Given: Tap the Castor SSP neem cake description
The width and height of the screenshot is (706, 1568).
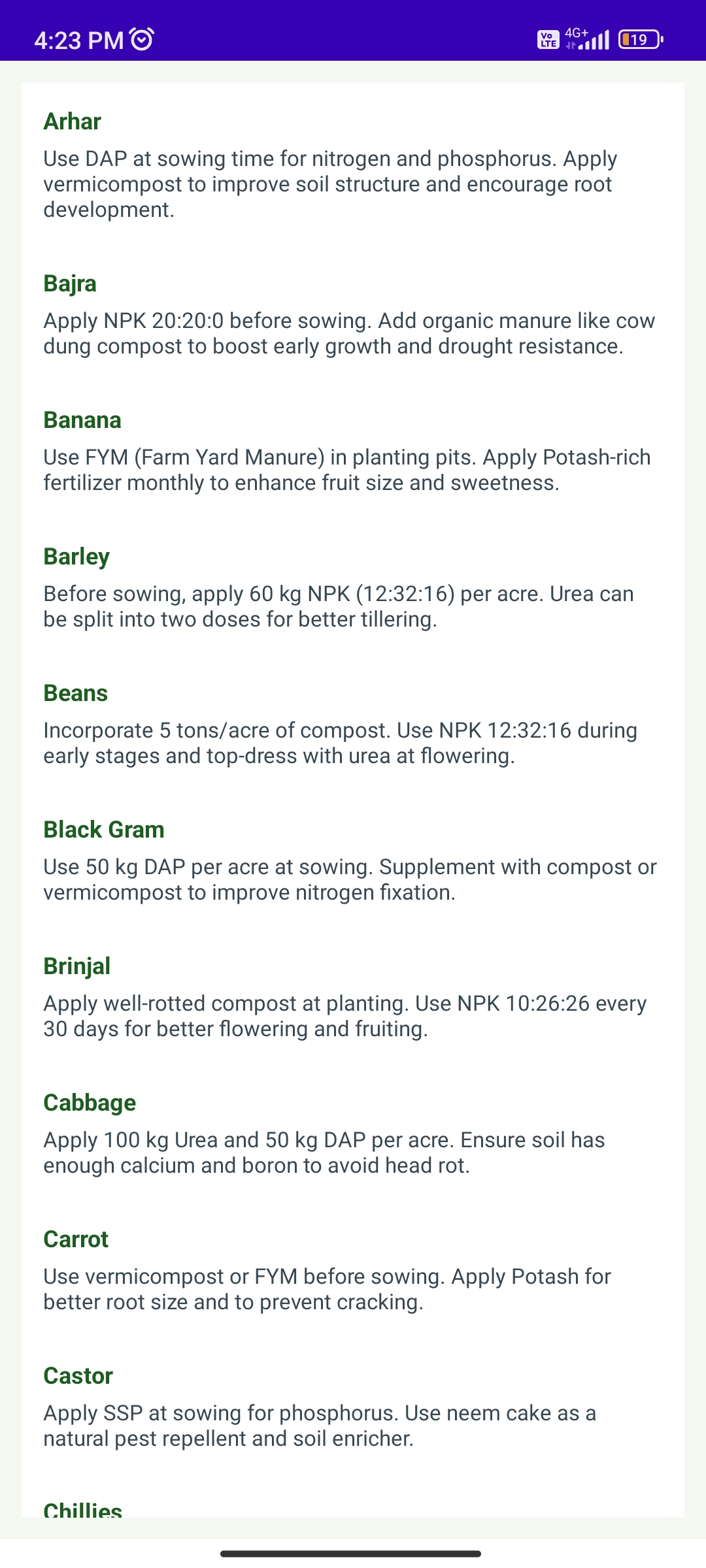Looking at the screenshot, I should 320,1426.
